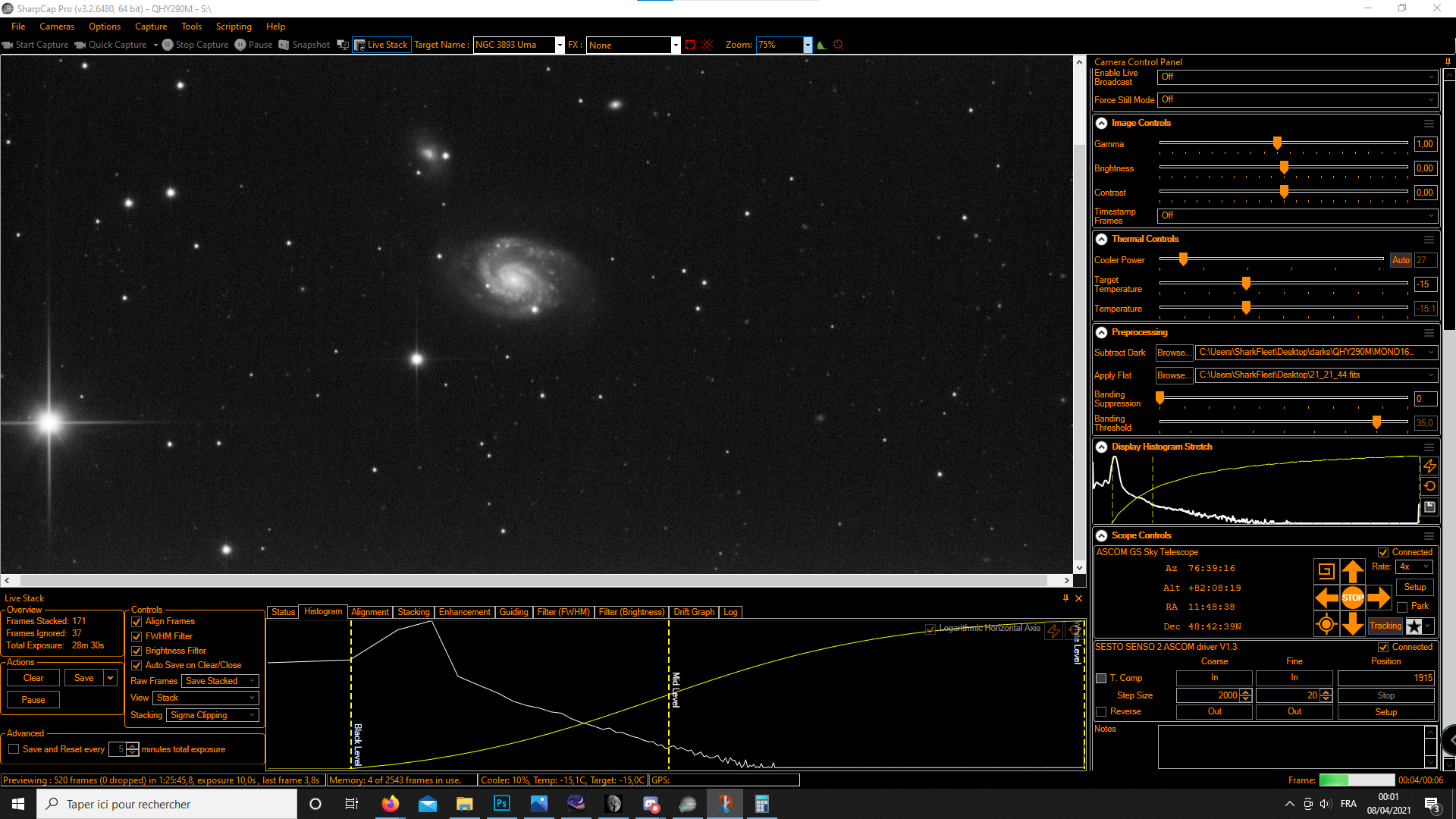This screenshot has width=1456, height=819.
Task: Enable the Park checkbox
Action: tap(1402, 607)
